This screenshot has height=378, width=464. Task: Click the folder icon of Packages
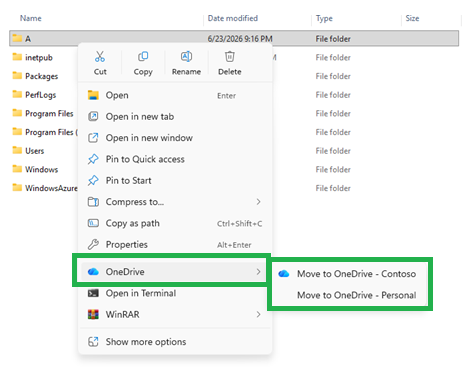click(17, 76)
